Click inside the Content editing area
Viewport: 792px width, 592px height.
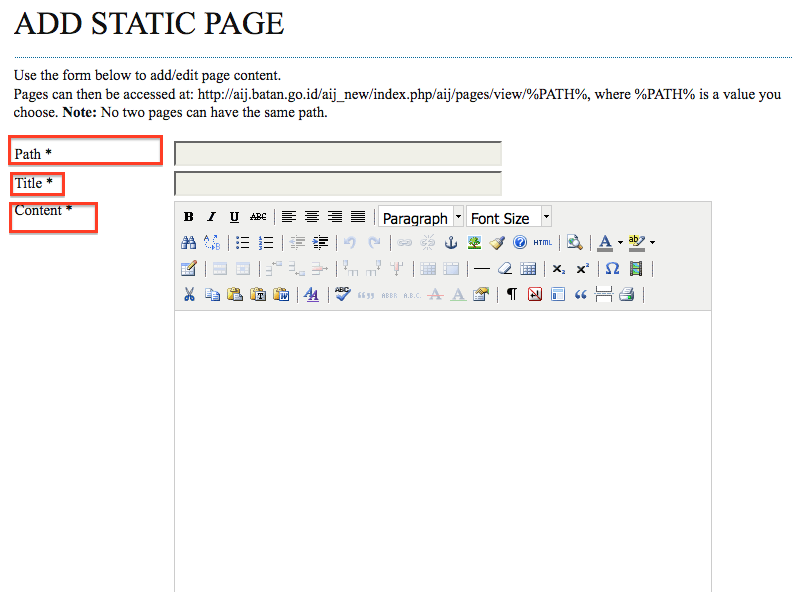click(442, 450)
